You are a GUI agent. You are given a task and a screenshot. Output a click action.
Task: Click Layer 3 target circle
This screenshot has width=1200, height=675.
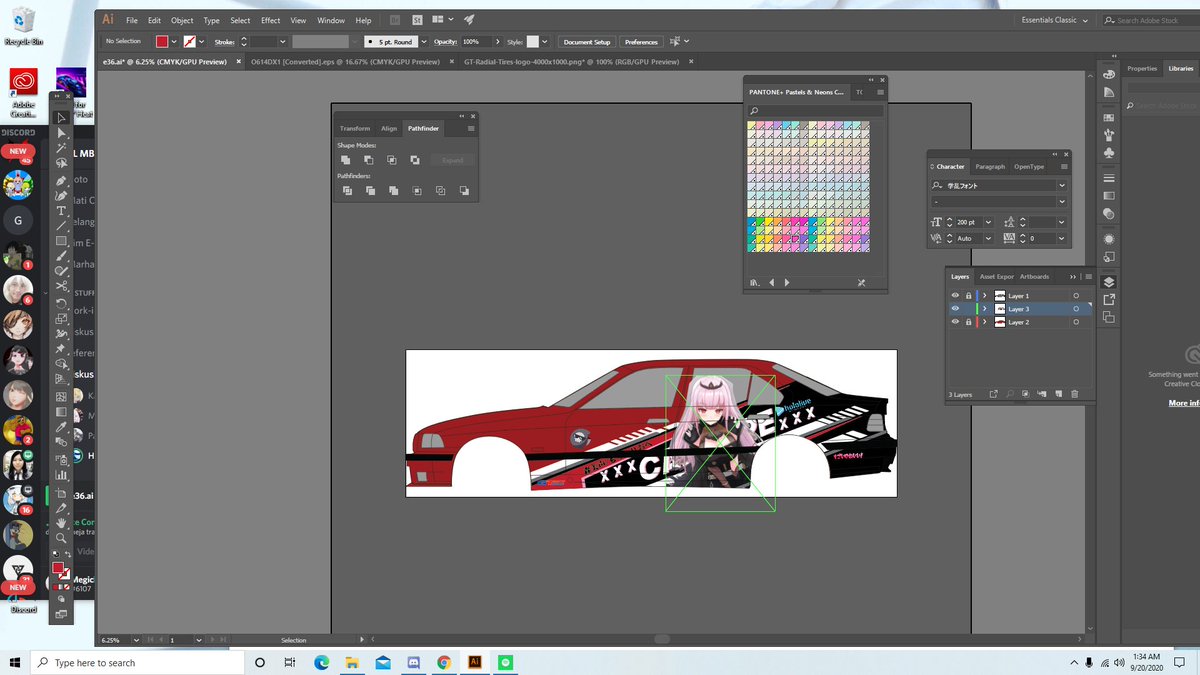[x=1076, y=309]
